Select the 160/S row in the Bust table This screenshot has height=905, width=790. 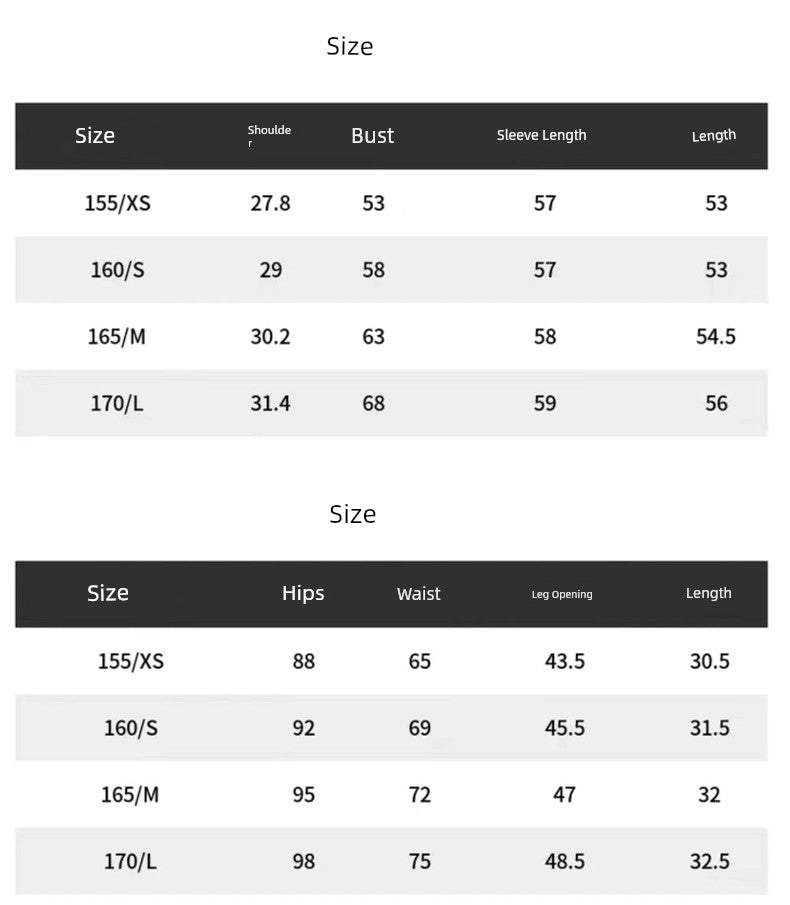coord(117,270)
